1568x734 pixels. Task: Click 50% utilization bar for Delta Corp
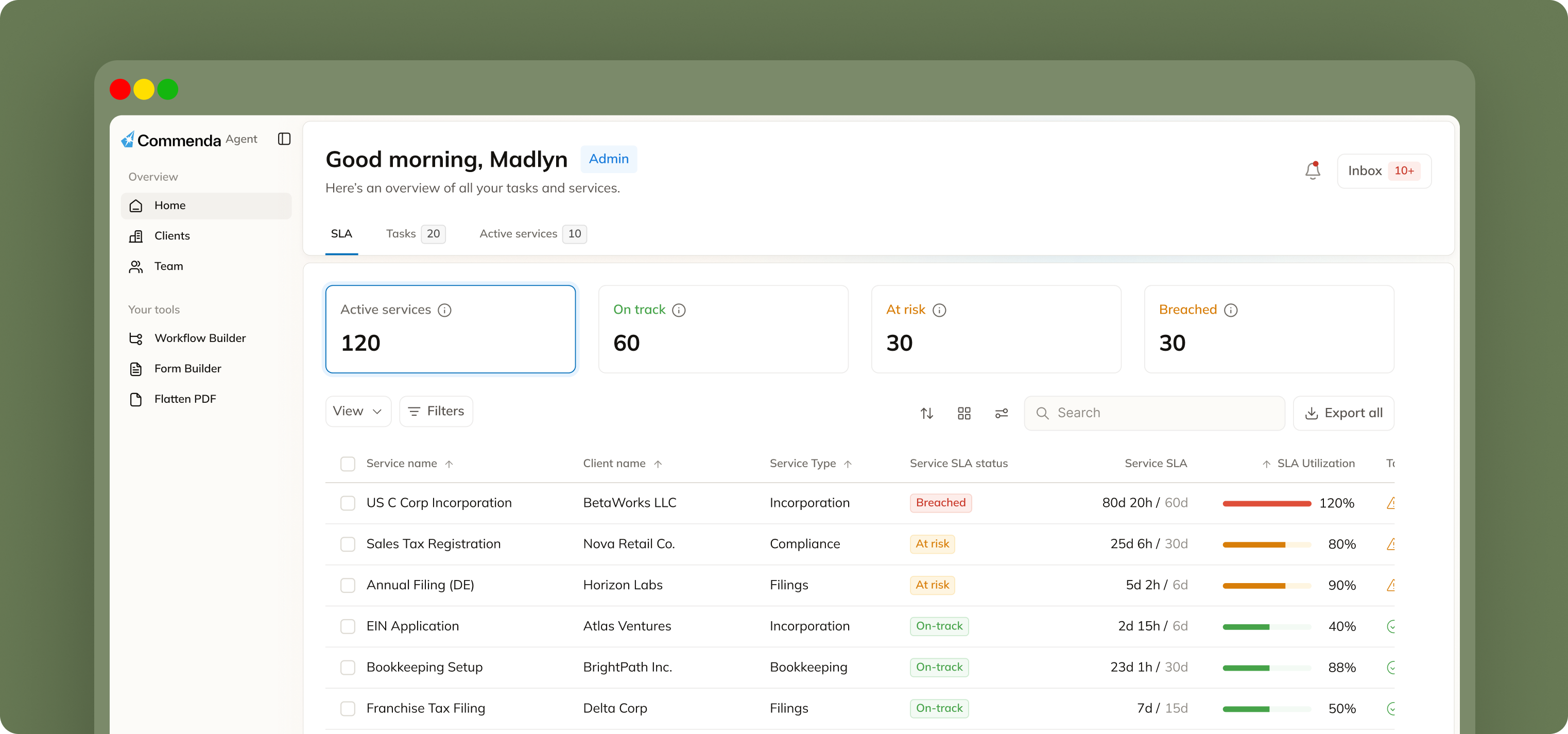click(x=1267, y=708)
